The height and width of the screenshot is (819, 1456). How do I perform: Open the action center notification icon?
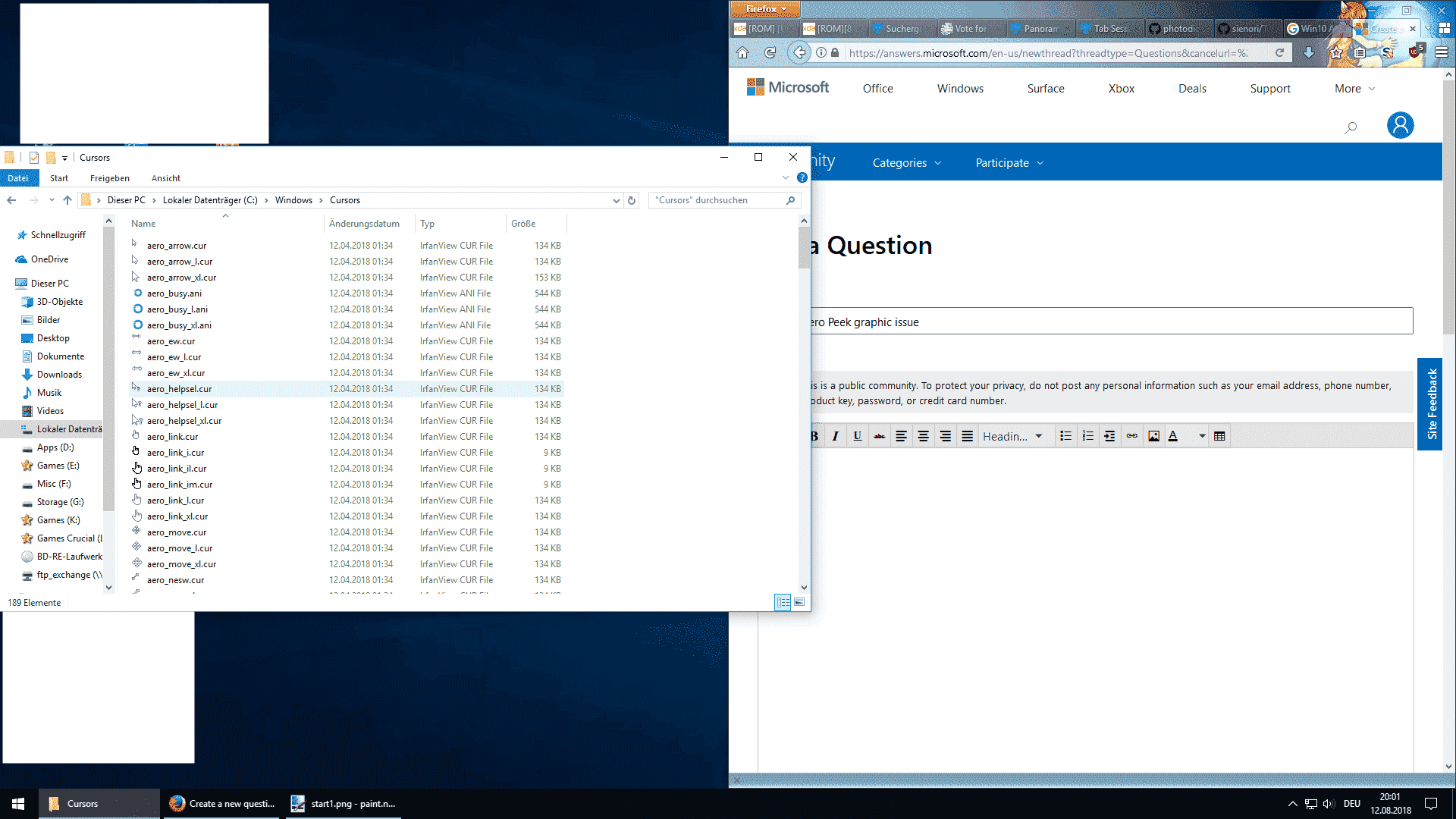(x=1431, y=804)
